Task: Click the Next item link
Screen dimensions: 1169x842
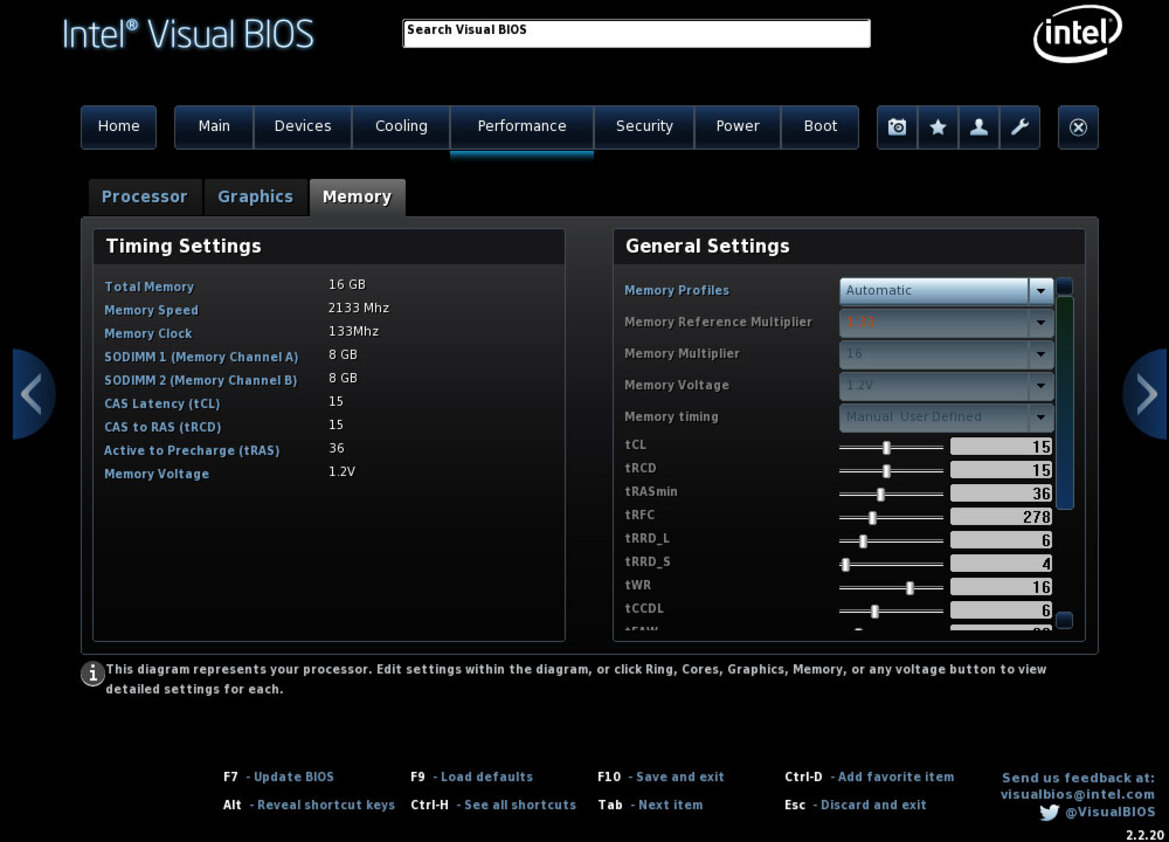Action: pyautogui.click(x=670, y=805)
